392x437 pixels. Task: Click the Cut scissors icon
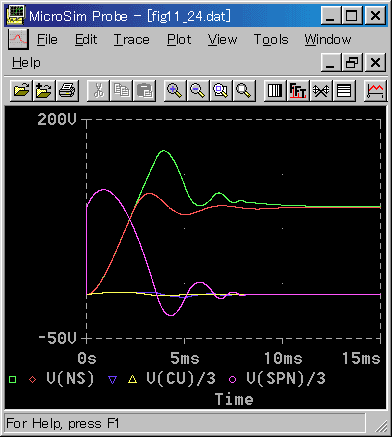[98, 90]
